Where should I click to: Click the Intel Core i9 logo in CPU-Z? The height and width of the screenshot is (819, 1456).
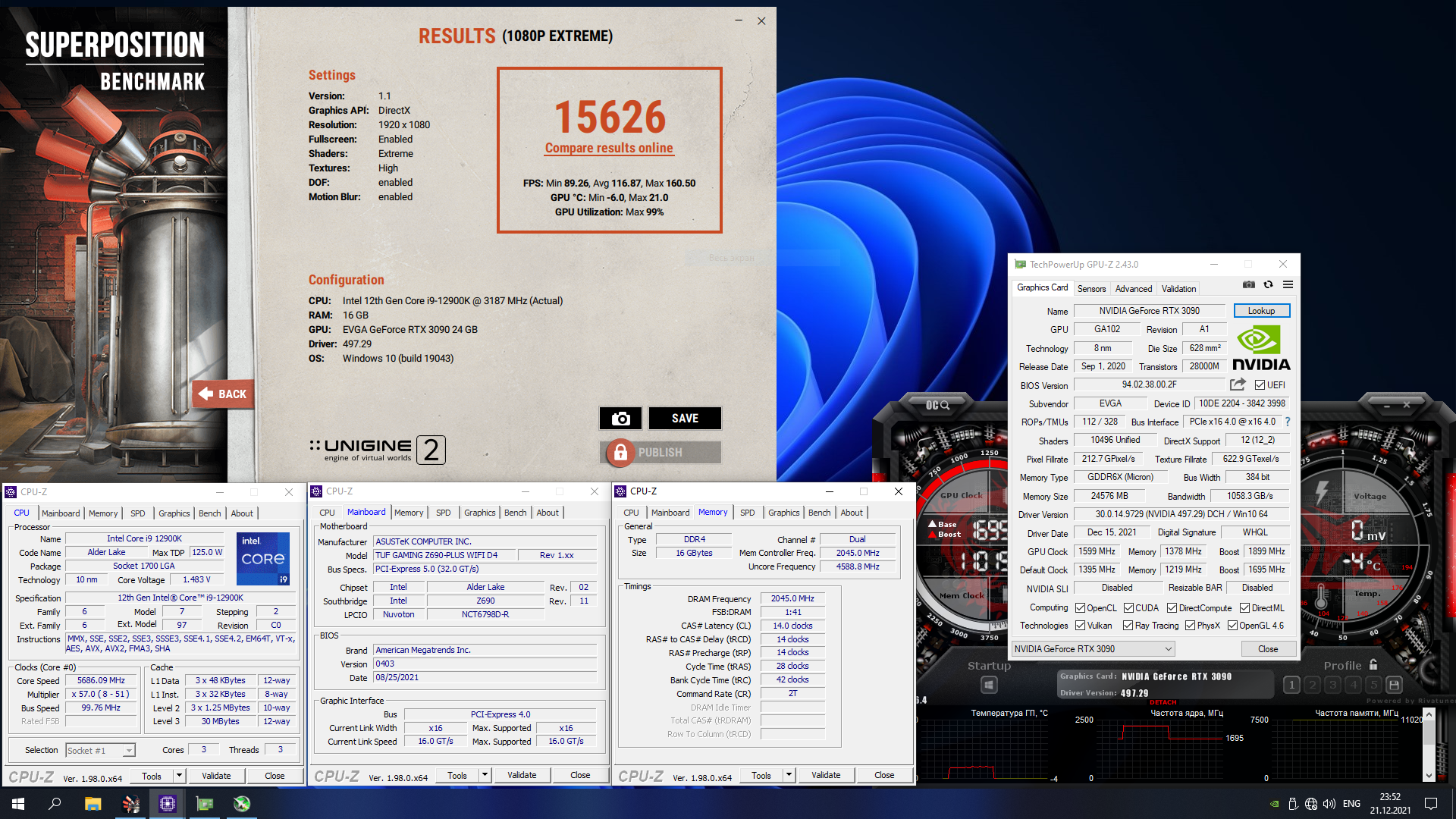(263, 559)
